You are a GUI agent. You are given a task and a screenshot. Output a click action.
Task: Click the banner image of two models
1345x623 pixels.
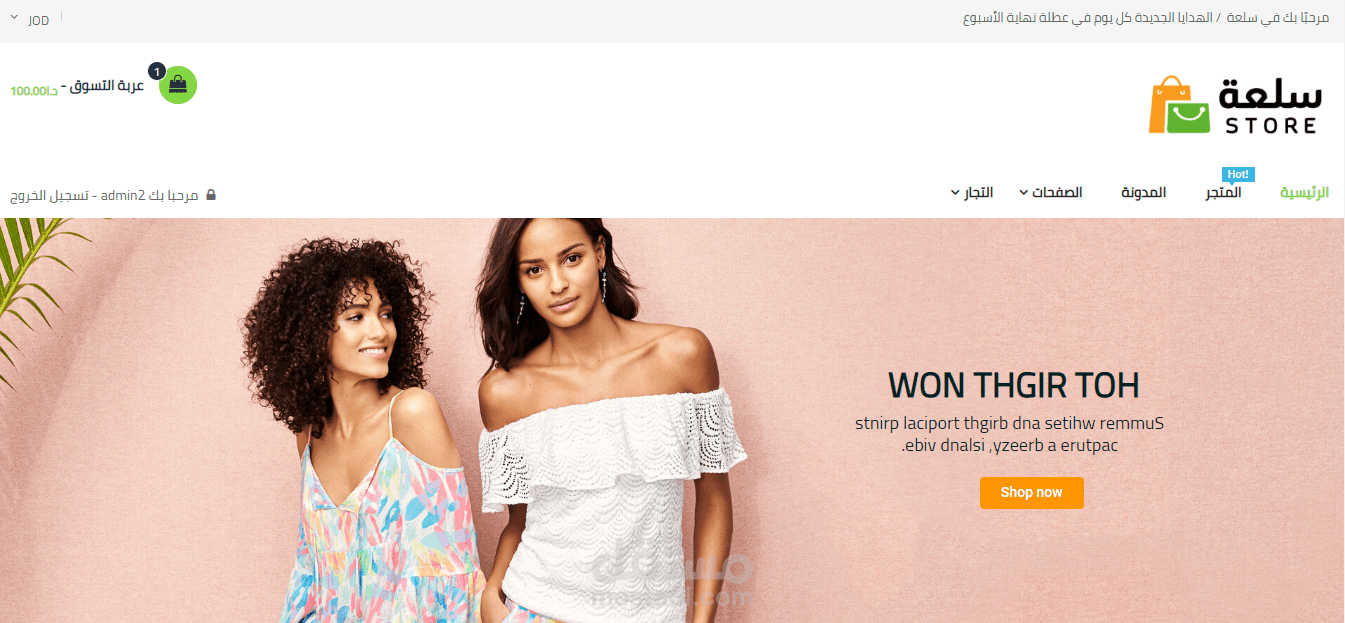tap(672, 420)
